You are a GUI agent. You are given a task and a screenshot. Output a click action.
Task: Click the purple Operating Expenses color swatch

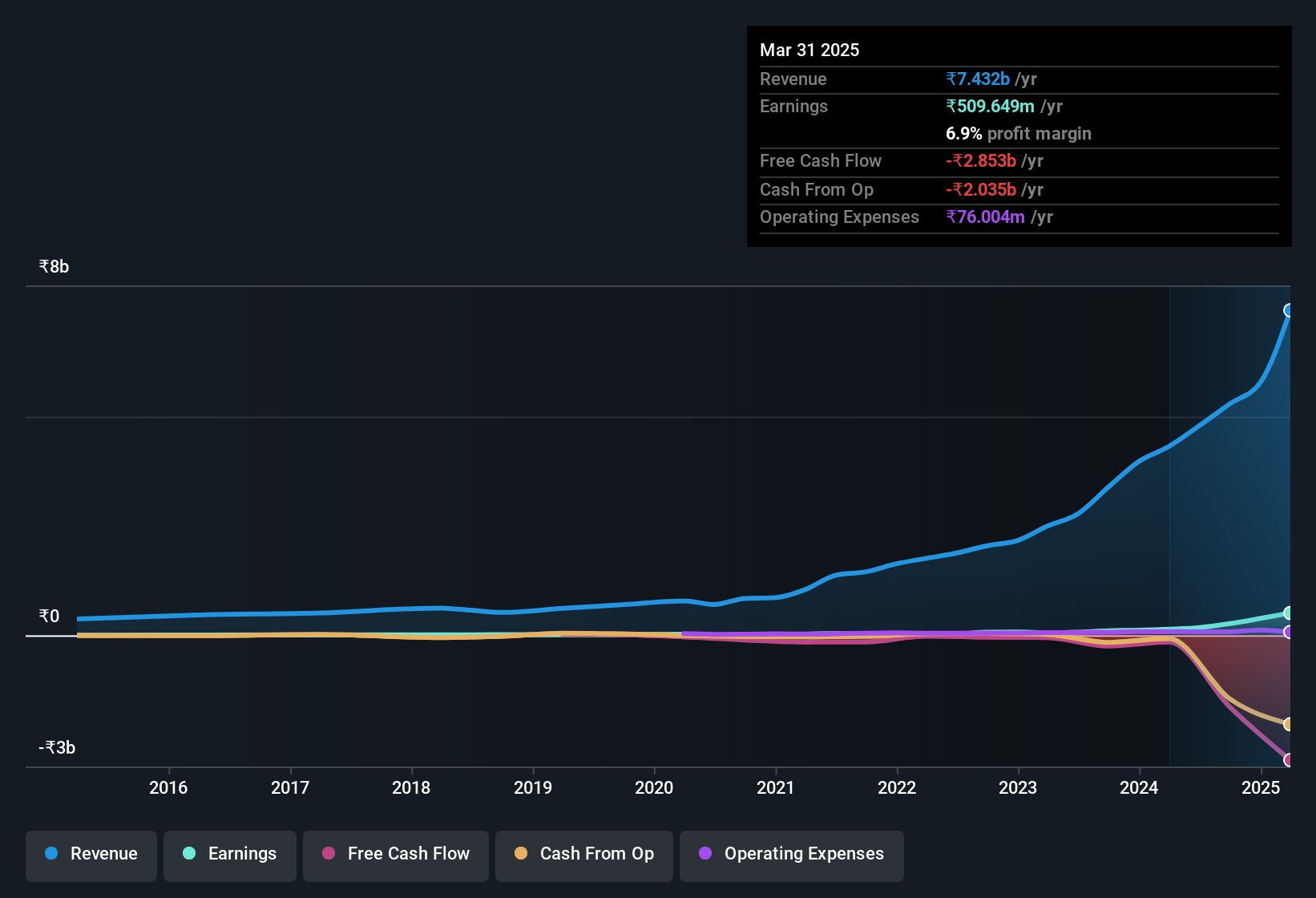(704, 854)
